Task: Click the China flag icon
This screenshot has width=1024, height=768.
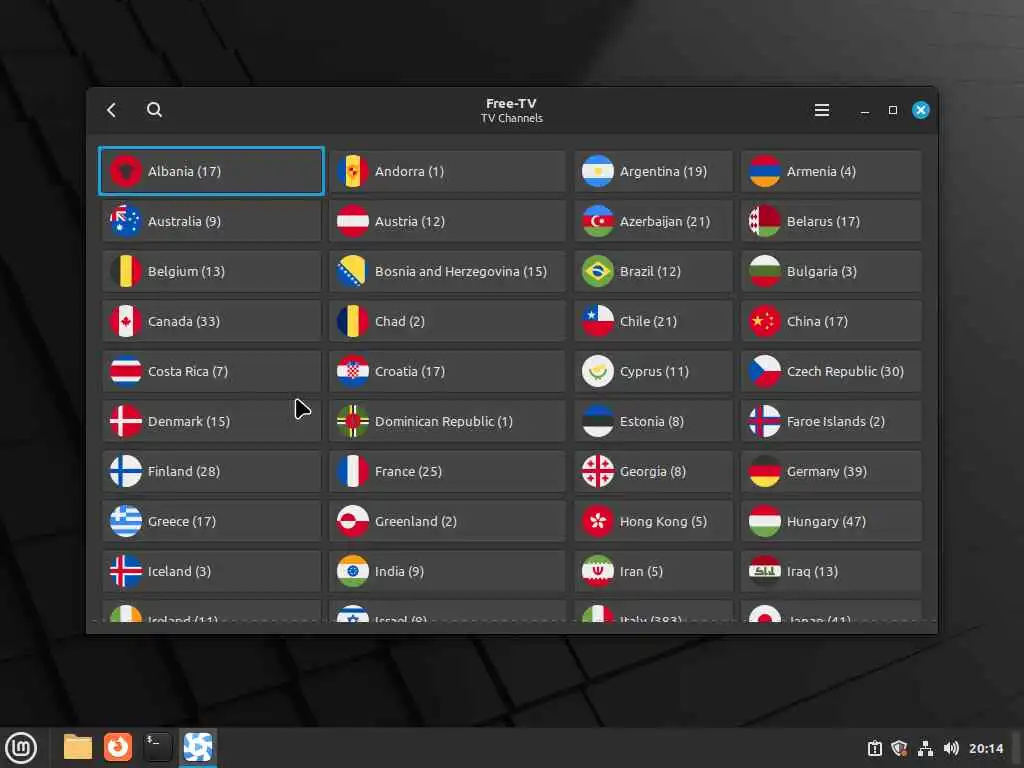Action: pos(765,321)
